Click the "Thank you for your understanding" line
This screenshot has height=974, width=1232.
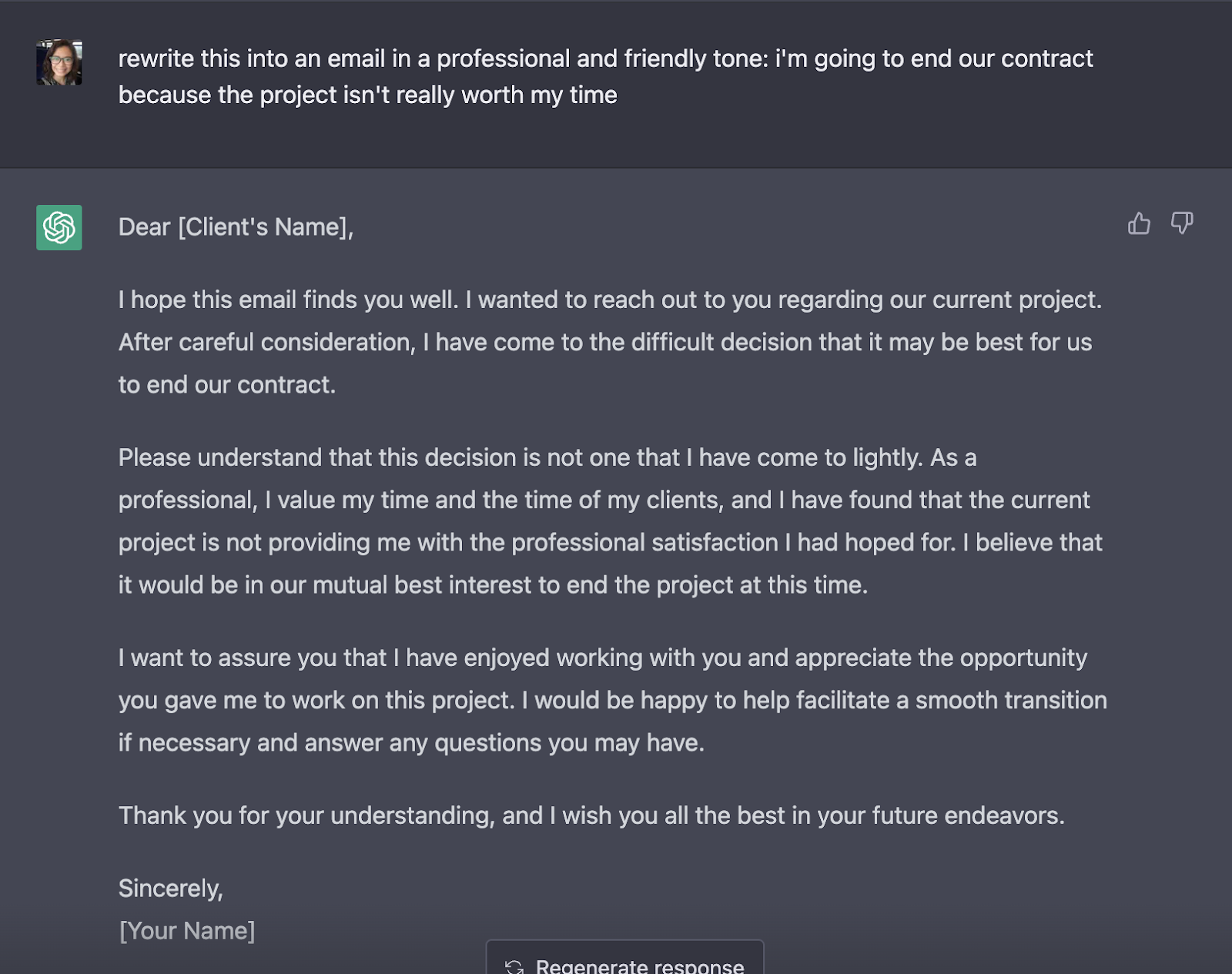pyautogui.click(x=591, y=815)
